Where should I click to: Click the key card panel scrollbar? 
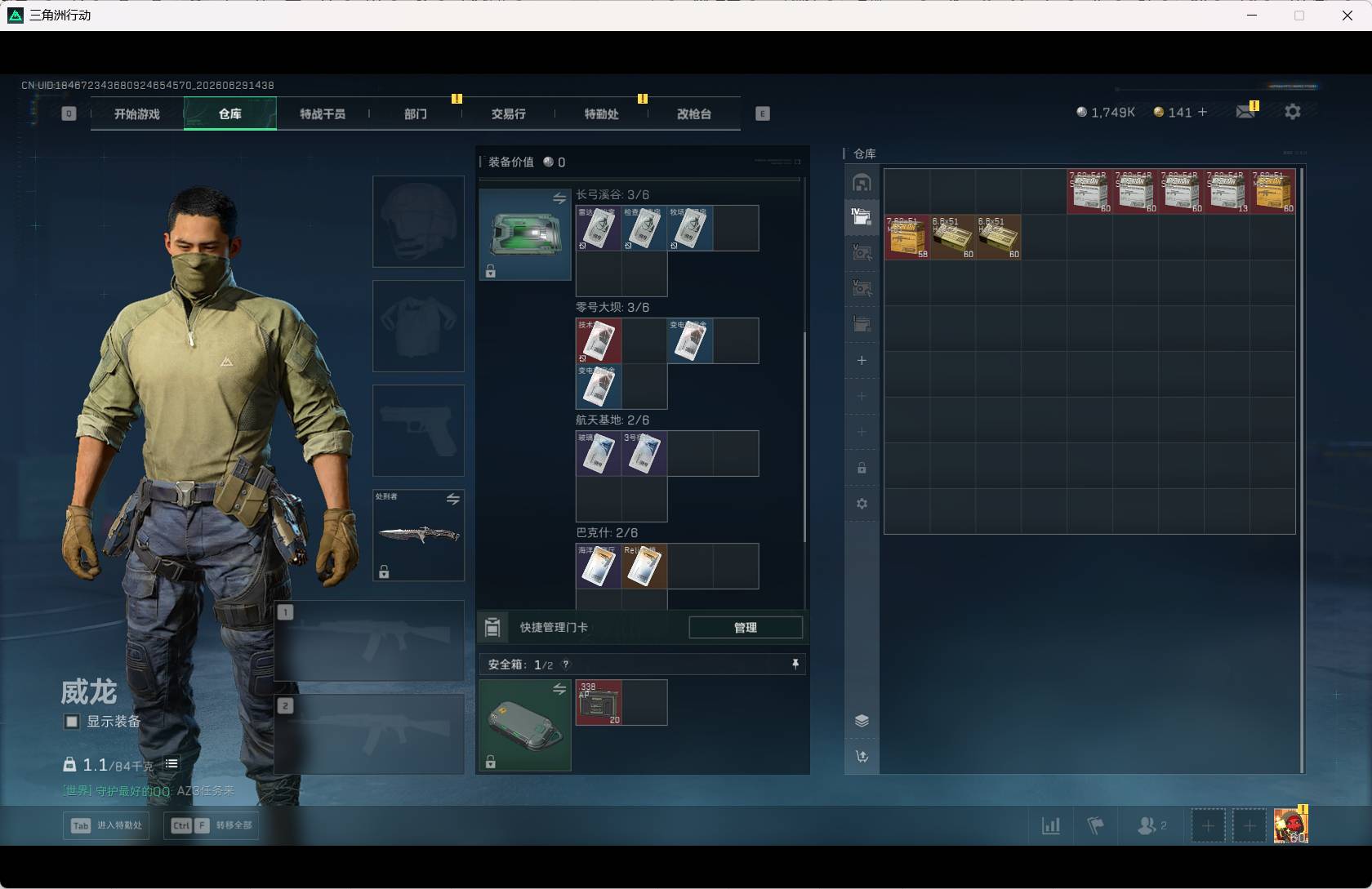coord(804,437)
